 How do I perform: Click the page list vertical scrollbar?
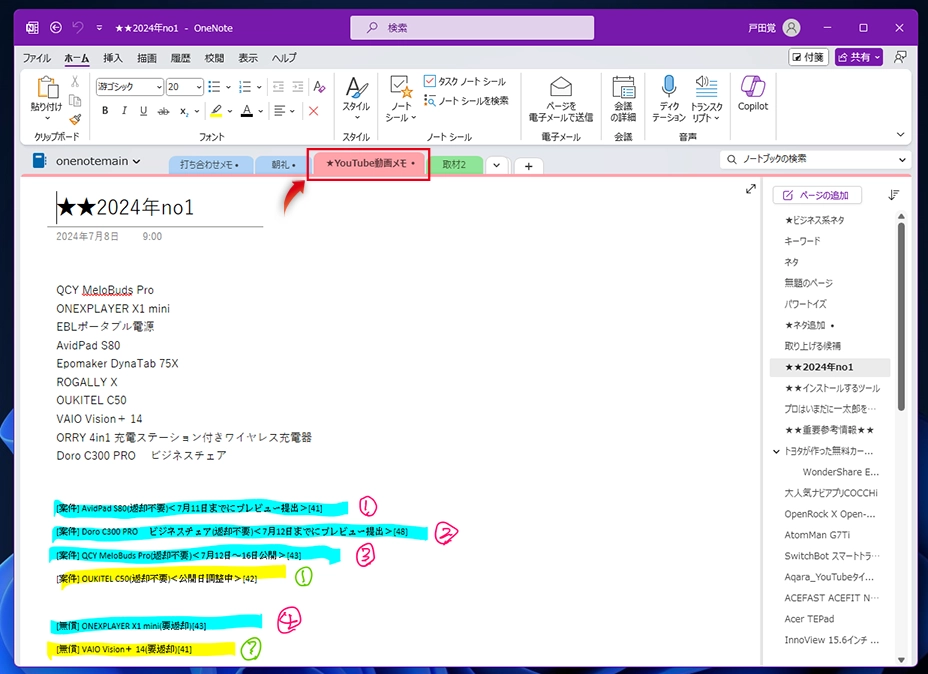tap(901, 317)
